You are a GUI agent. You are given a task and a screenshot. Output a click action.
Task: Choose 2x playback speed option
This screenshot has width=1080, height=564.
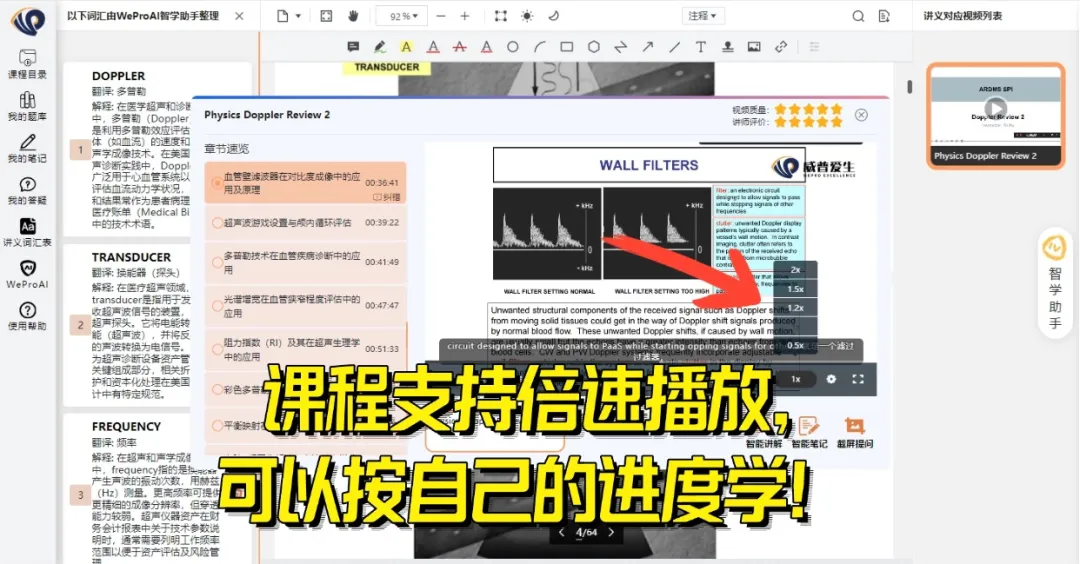pos(795,270)
